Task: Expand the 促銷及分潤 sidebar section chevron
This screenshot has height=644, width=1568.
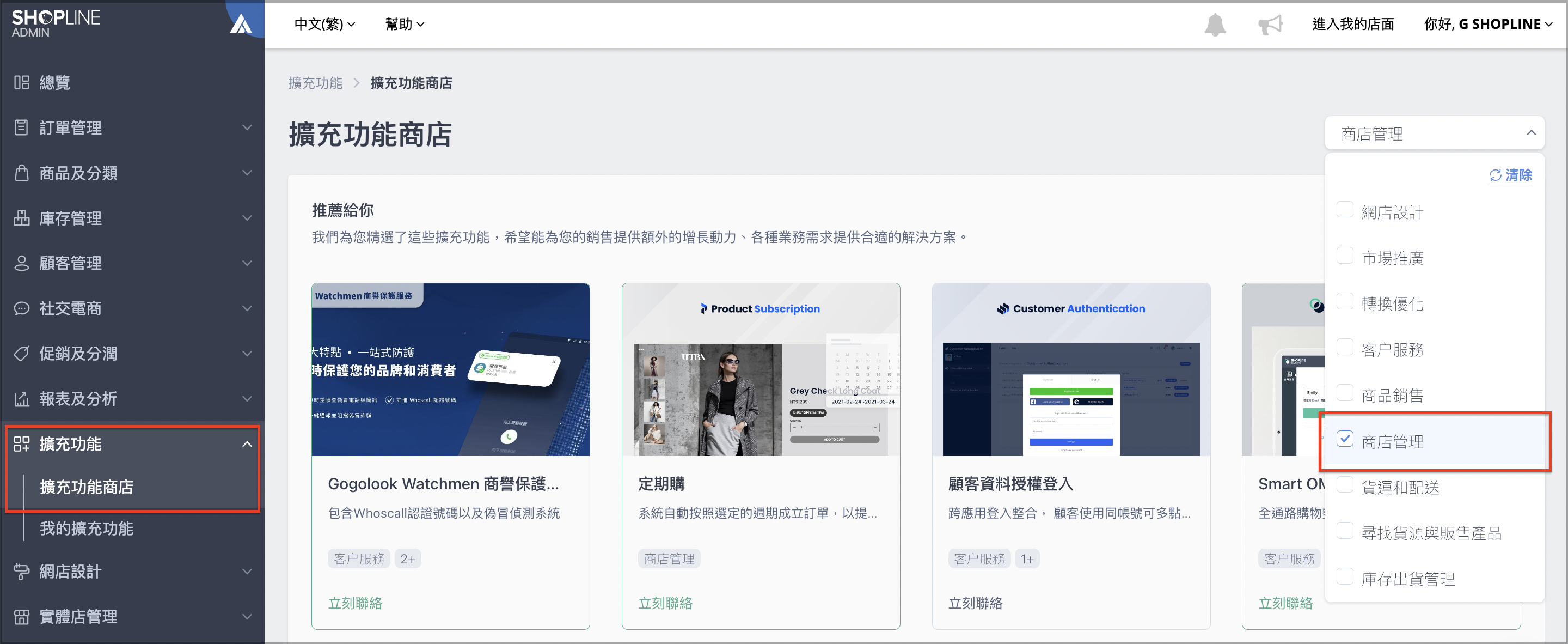Action: 247,354
